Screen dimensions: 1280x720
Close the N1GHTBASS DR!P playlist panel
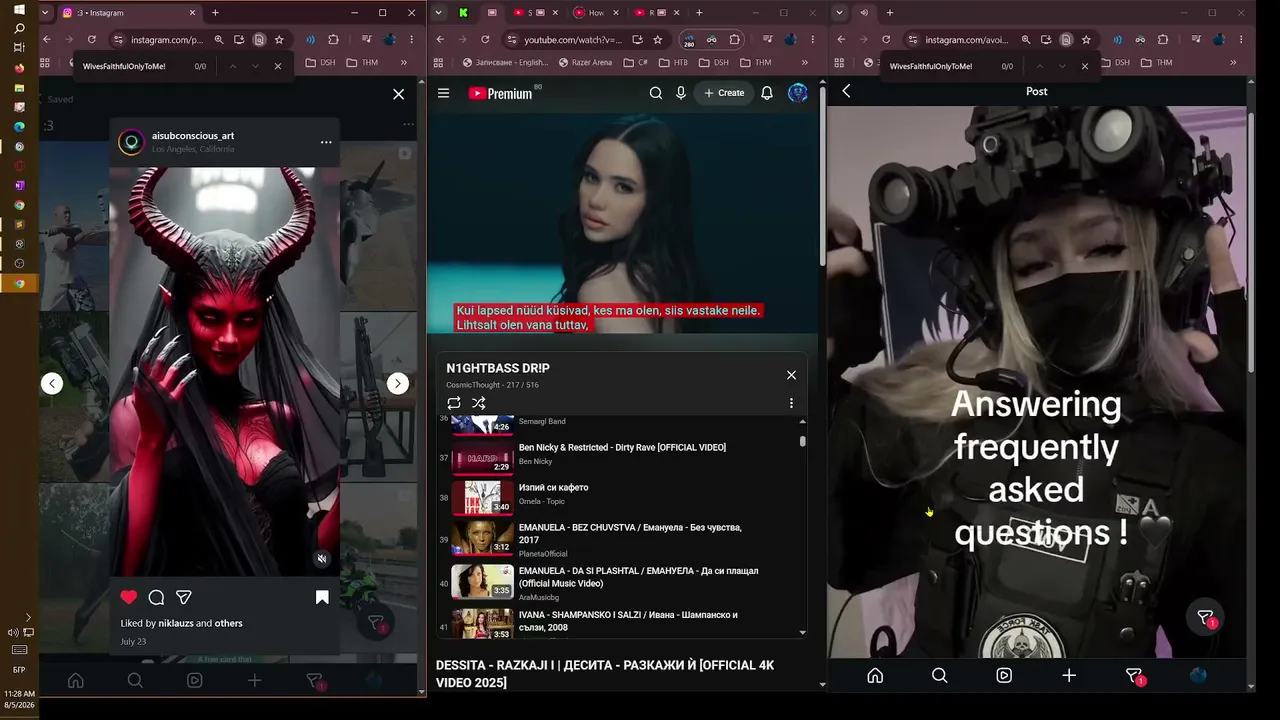pyautogui.click(x=791, y=375)
